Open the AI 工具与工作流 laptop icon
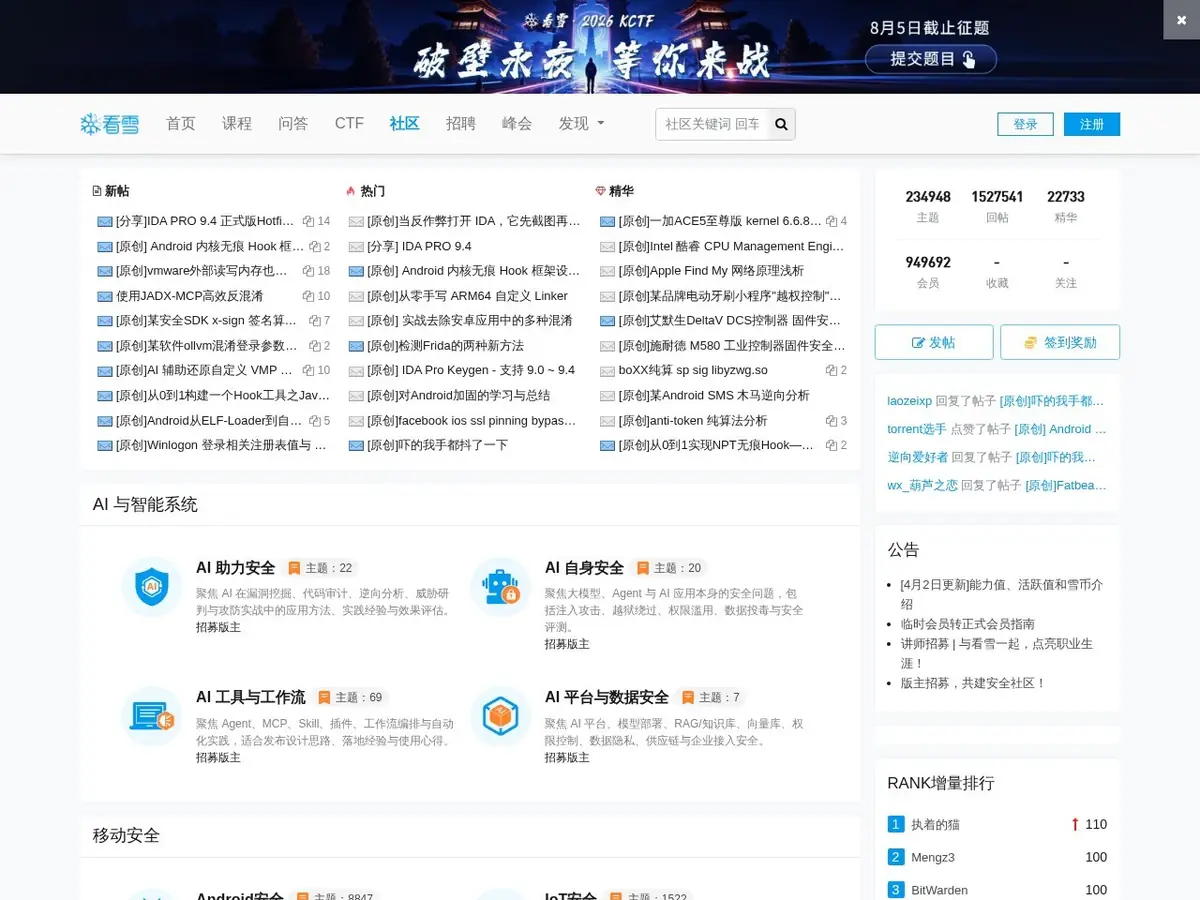This screenshot has height=900, width=1200. pos(151,716)
